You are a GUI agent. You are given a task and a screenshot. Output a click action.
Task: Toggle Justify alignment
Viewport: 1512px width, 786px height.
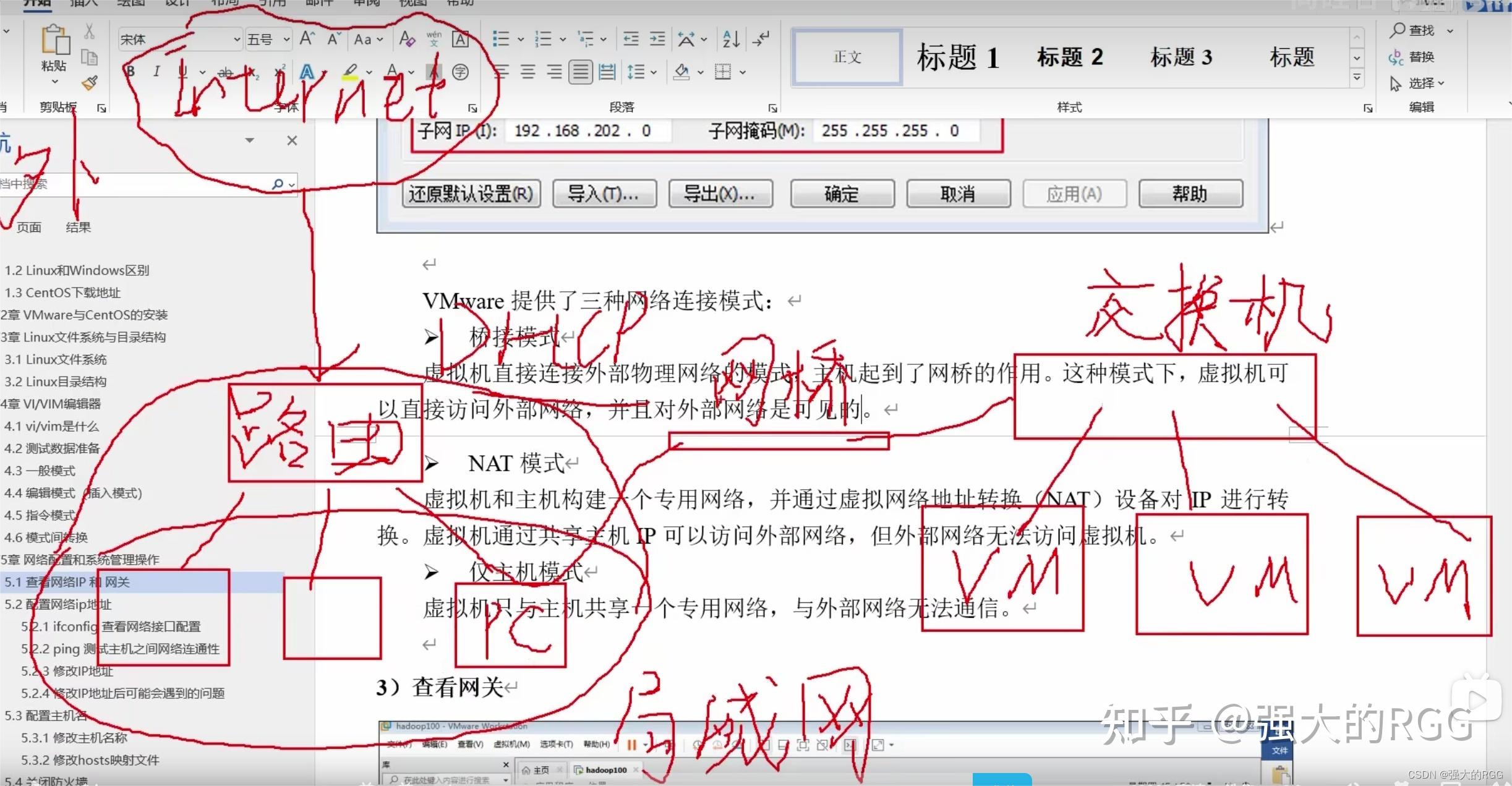click(581, 72)
